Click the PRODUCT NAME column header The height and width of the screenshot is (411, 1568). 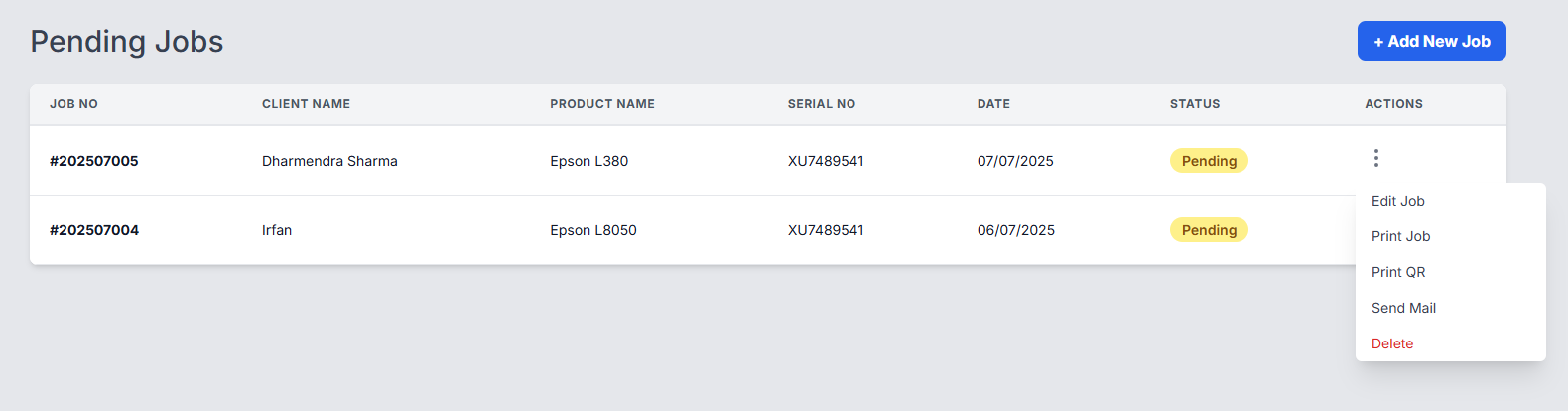coord(601,104)
